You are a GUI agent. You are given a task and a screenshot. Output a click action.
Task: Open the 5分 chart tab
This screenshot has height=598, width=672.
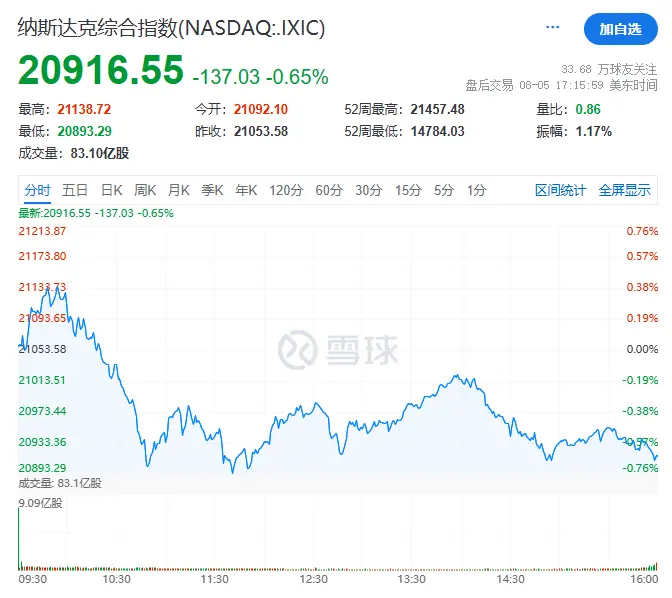pyautogui.click(x=444, y=190)
